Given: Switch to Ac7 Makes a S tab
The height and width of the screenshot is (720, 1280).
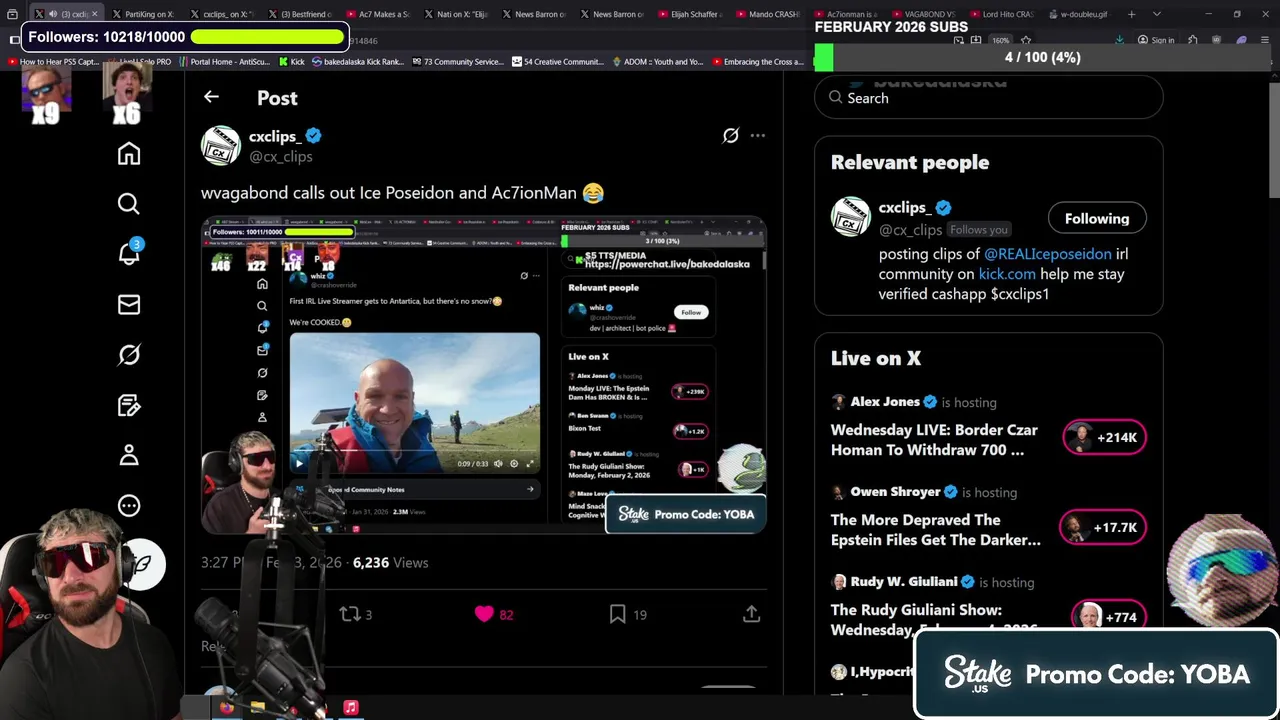Looking at the screenshot, I should [378, 14].
